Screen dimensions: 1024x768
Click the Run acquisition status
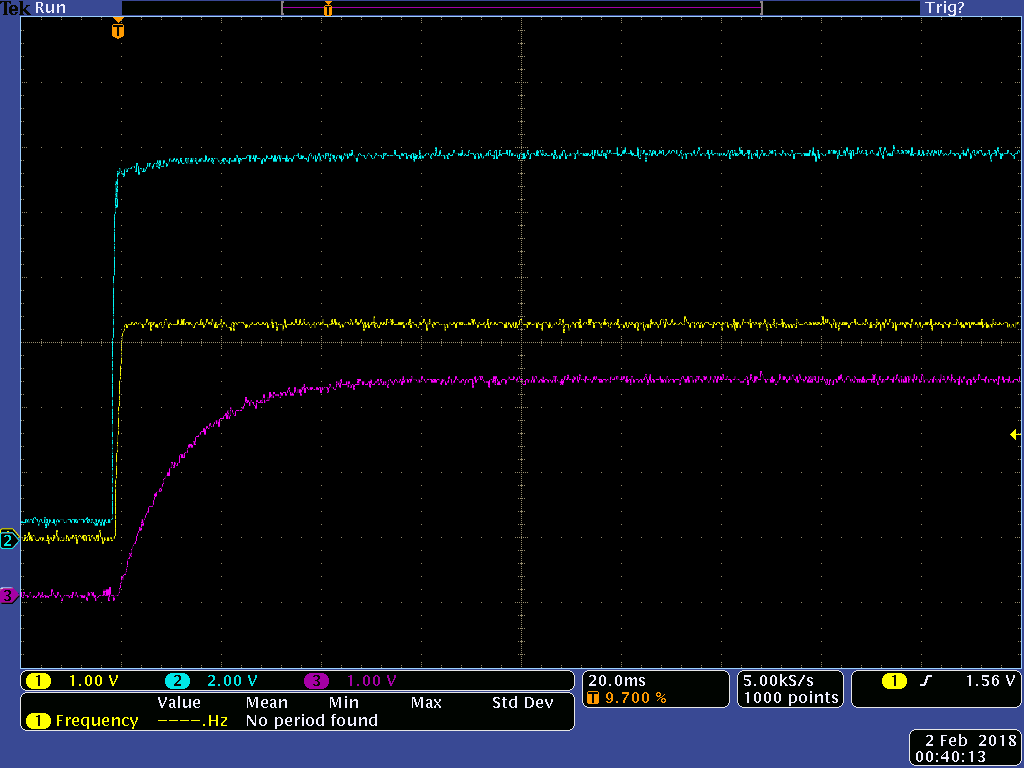(50, 8)
